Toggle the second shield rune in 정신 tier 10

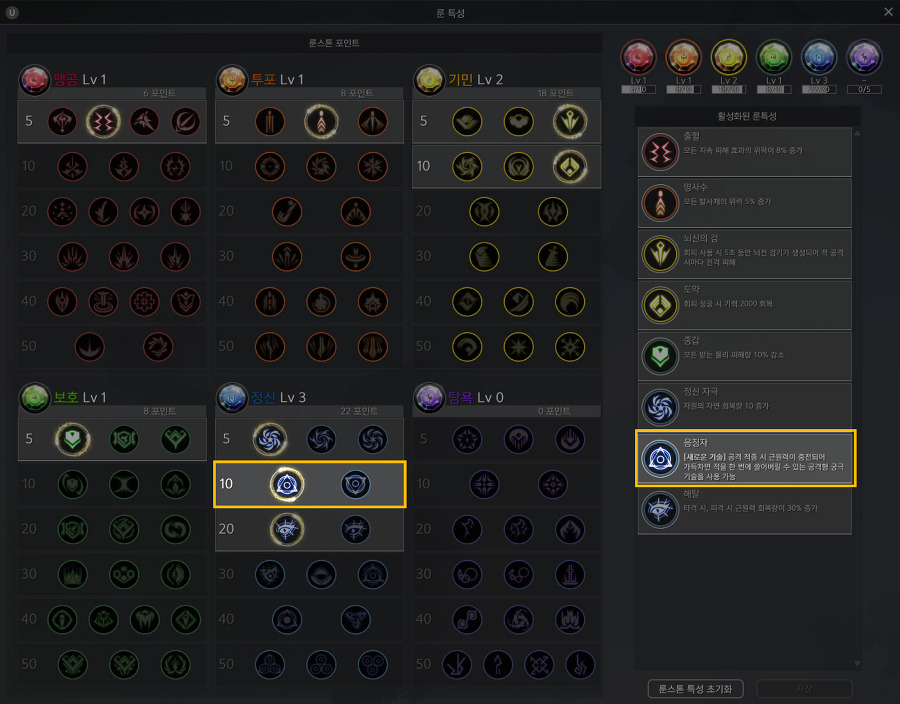click(355, 484)
